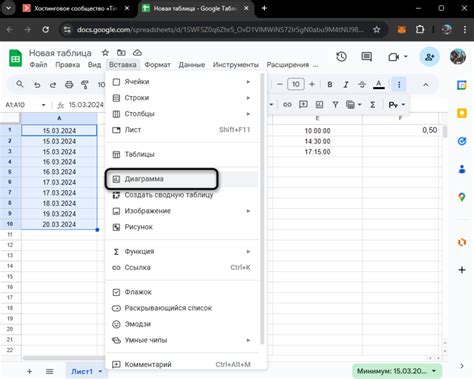
Task: Open the comments panel icon
Action: (367, 57)
